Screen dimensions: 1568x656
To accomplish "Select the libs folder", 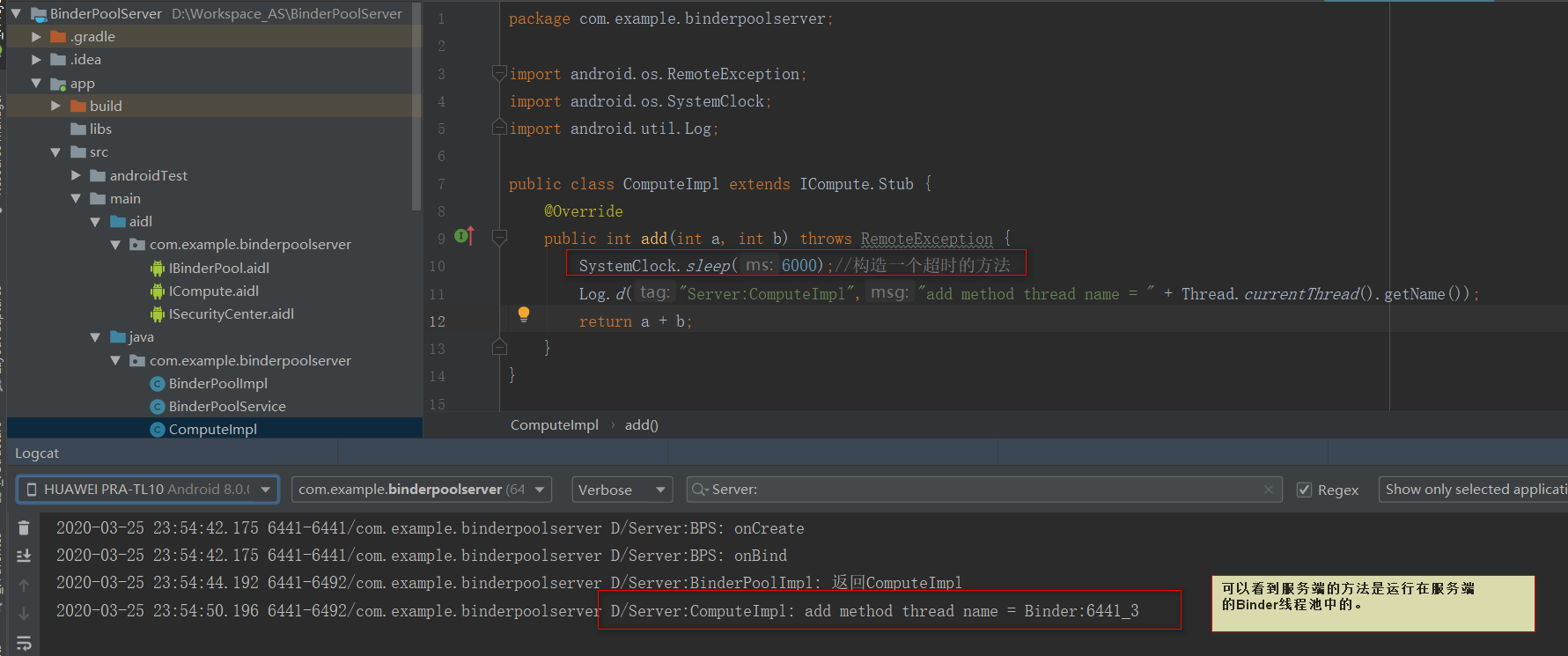I will click(100, 129).
